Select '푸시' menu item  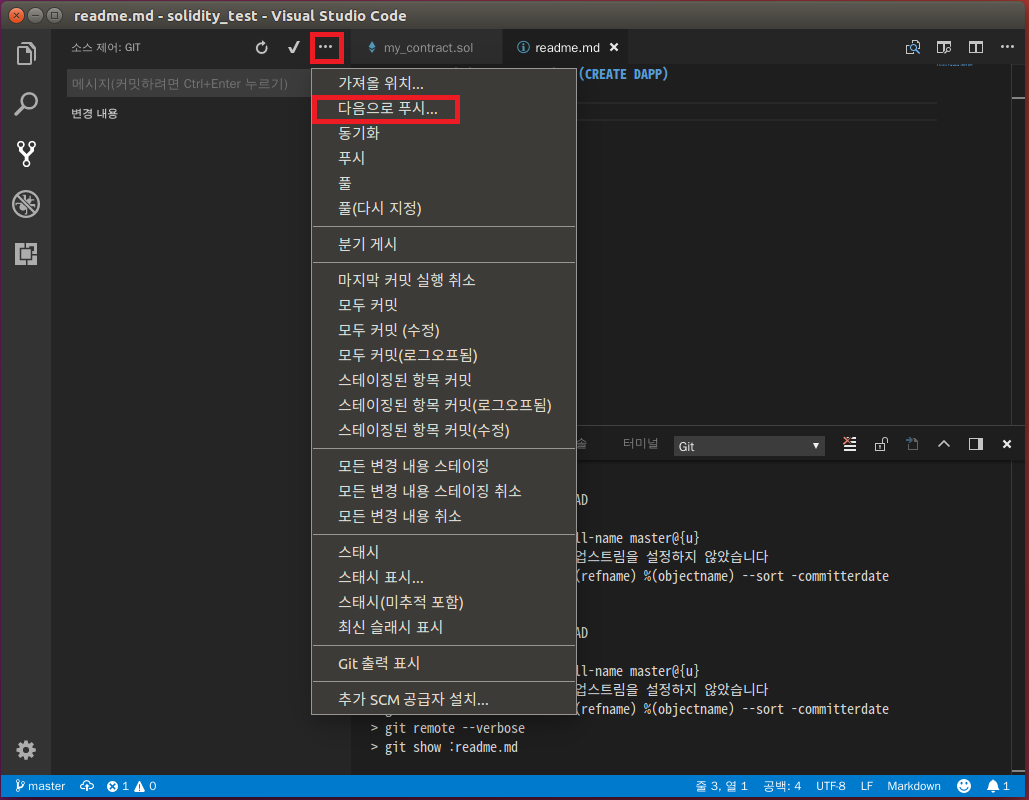(x=444, y=158)
